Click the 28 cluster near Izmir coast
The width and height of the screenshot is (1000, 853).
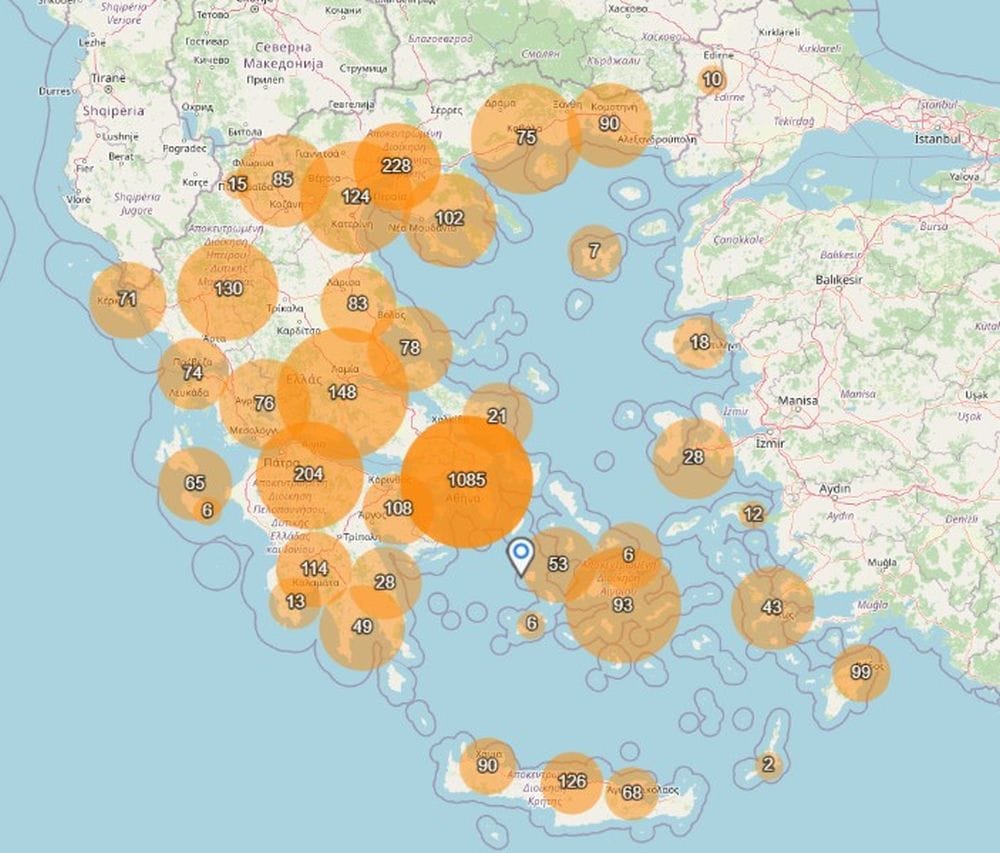point(691,456)
